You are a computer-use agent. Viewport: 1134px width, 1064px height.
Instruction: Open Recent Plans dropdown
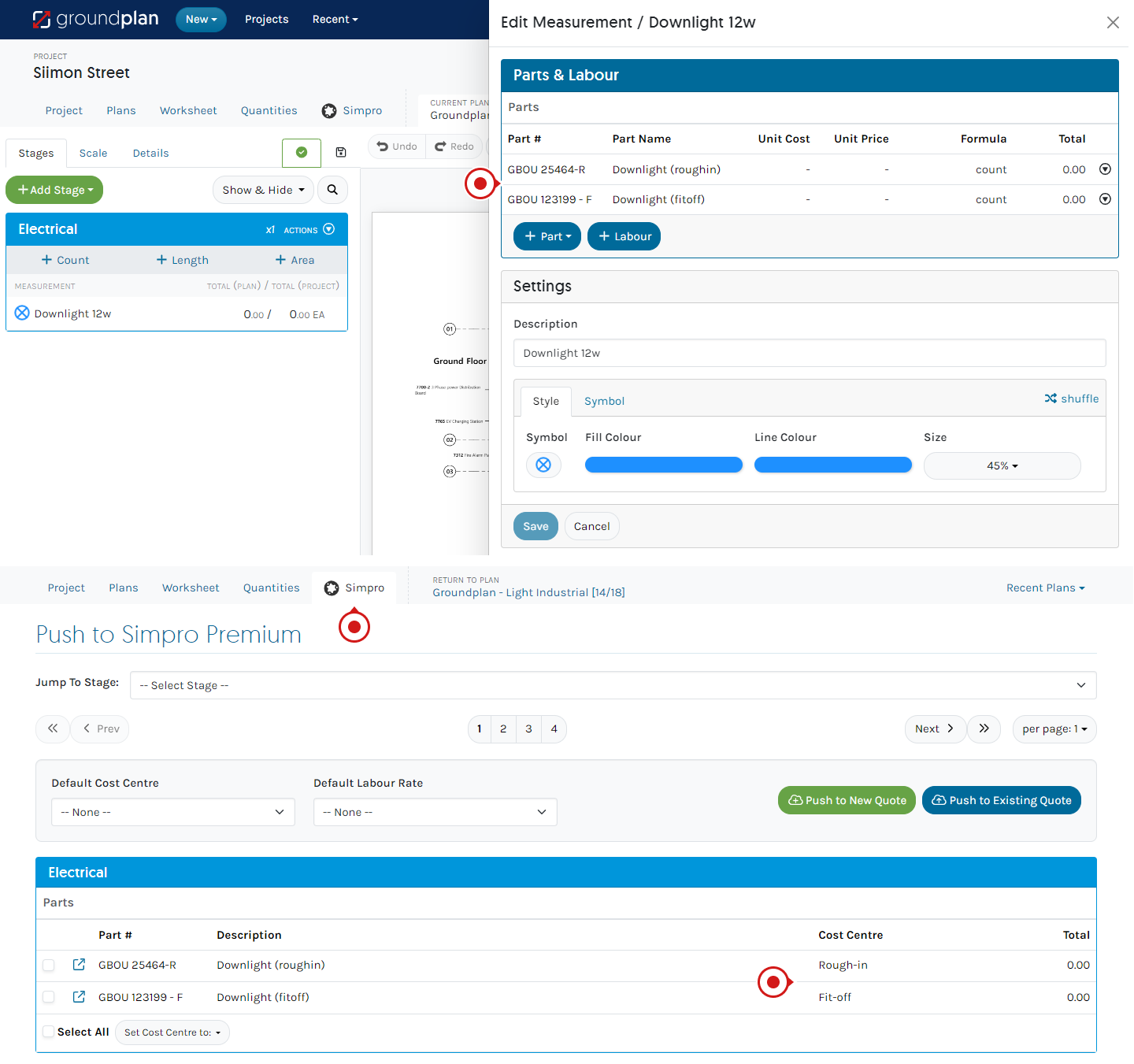(x=1045, y=588)
